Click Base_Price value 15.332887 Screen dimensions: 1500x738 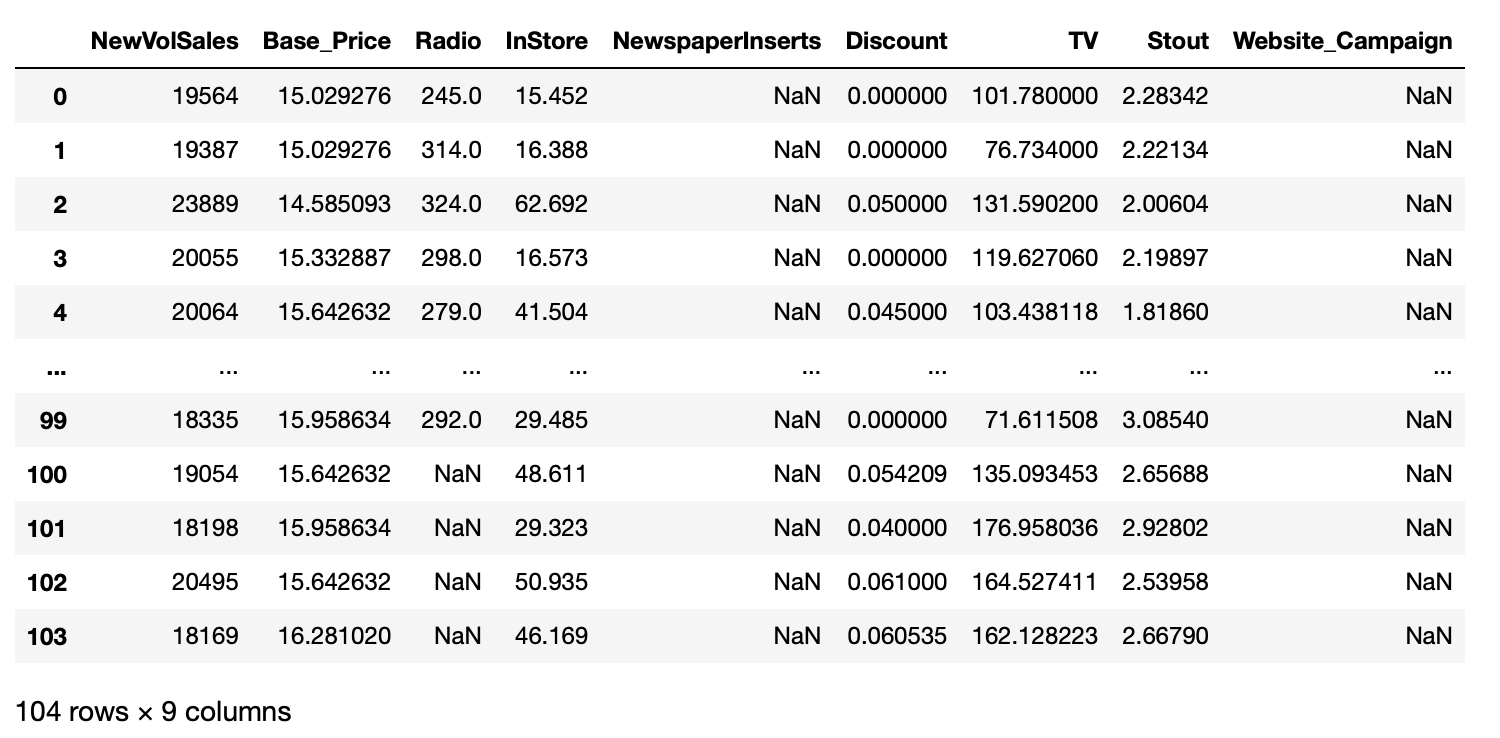[334, 258]
